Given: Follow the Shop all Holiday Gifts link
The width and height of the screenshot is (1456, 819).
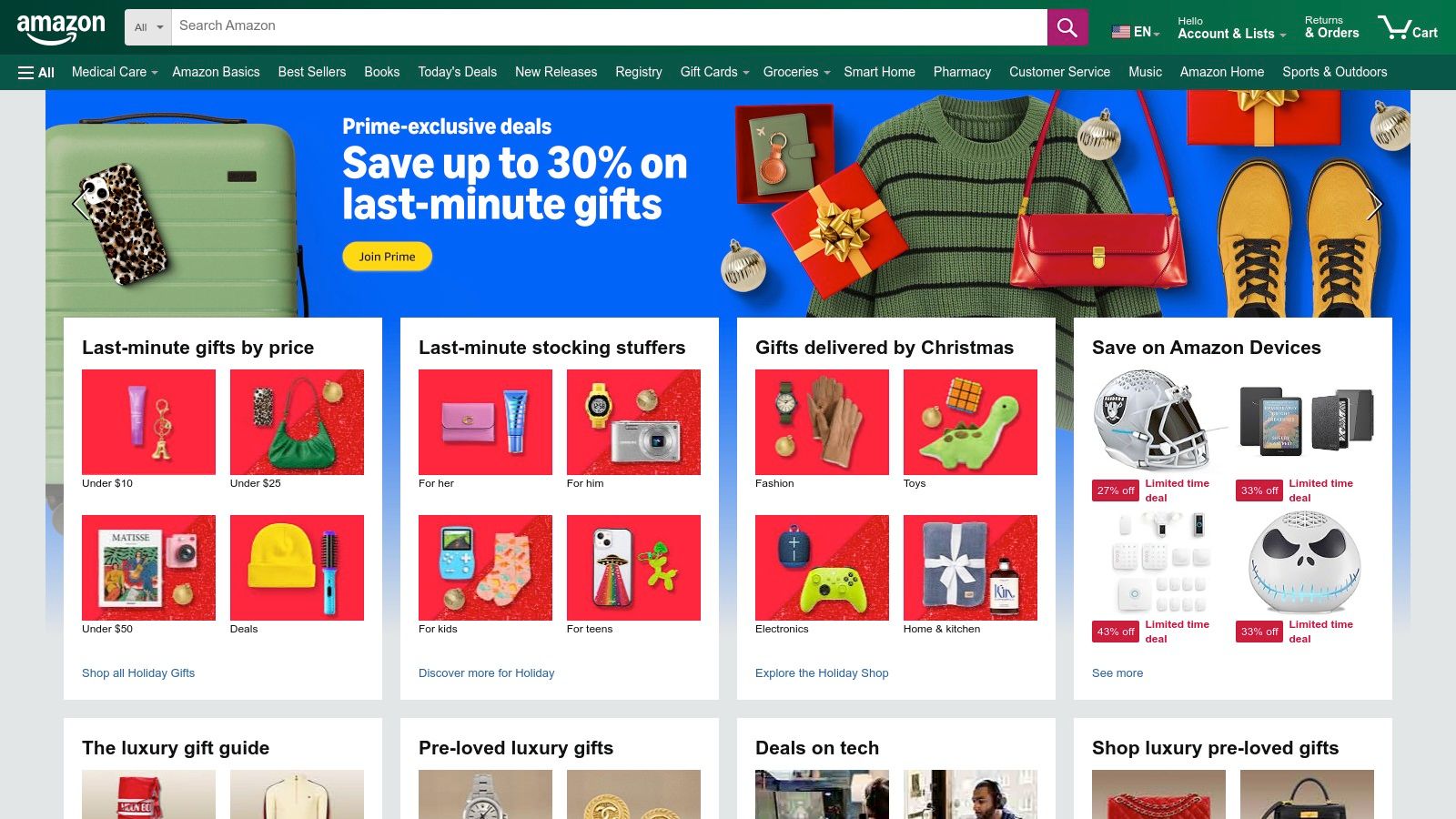Looking at the screenshot, I should click(138, 673).
